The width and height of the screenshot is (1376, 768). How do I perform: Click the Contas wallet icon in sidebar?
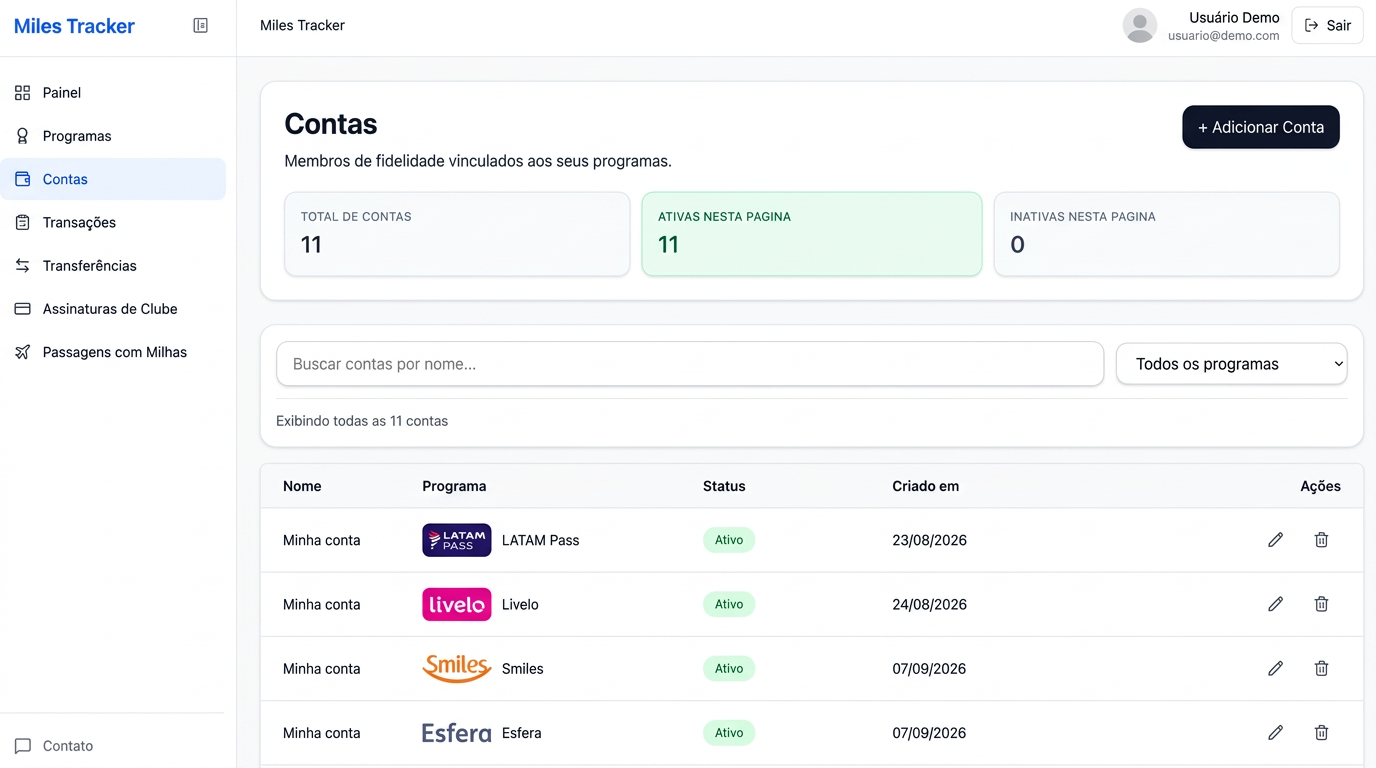coord(22,179)
